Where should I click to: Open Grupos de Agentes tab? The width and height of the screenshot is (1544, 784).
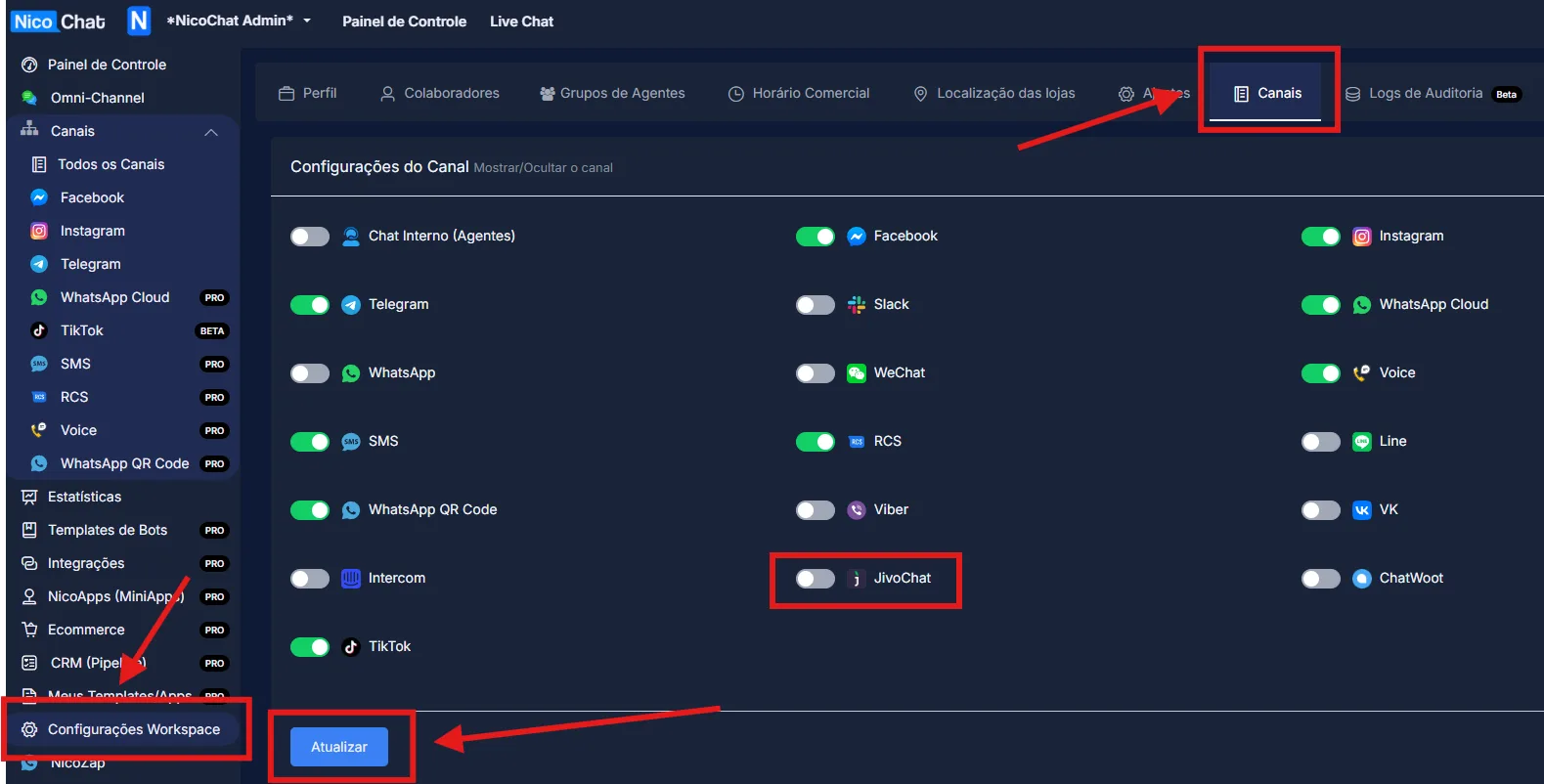[612, 93]
